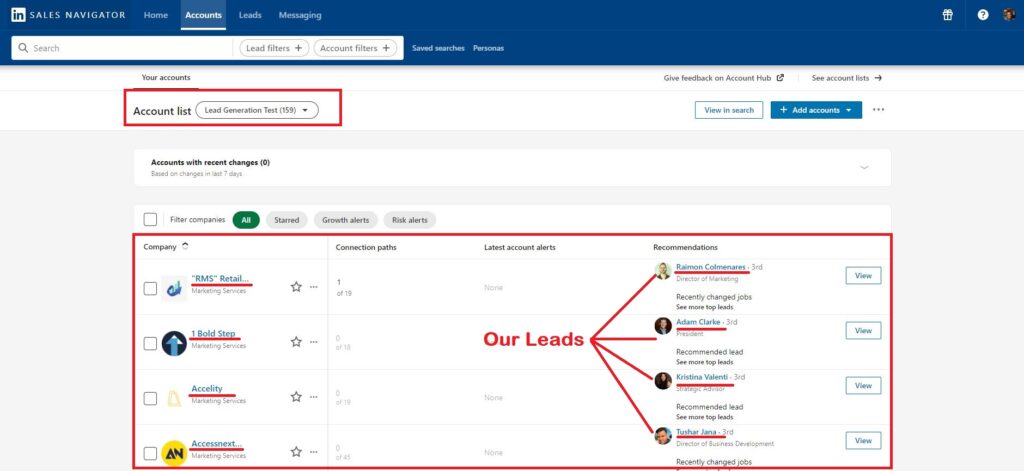Open the profile avatar menu
This screenshot has height=471, width=1024.
1009,14
